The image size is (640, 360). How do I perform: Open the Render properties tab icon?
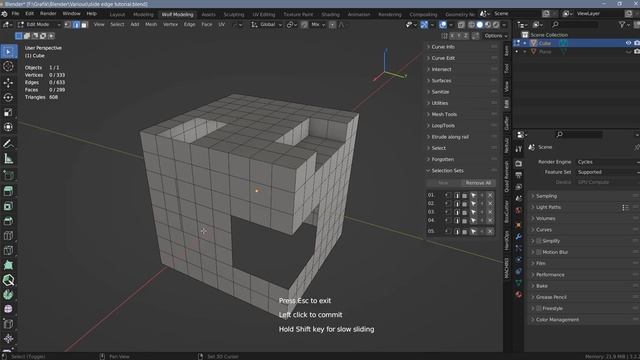[x=518, y=163]
